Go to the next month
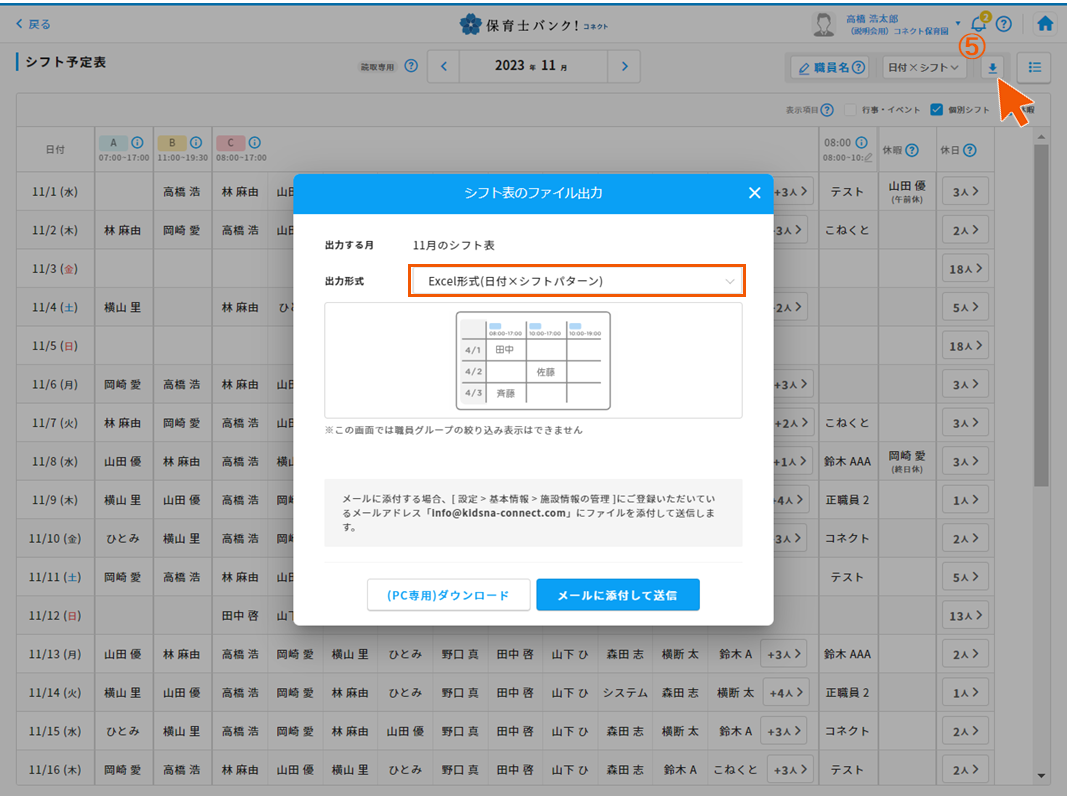1067x800 pixels. [624, 67]
